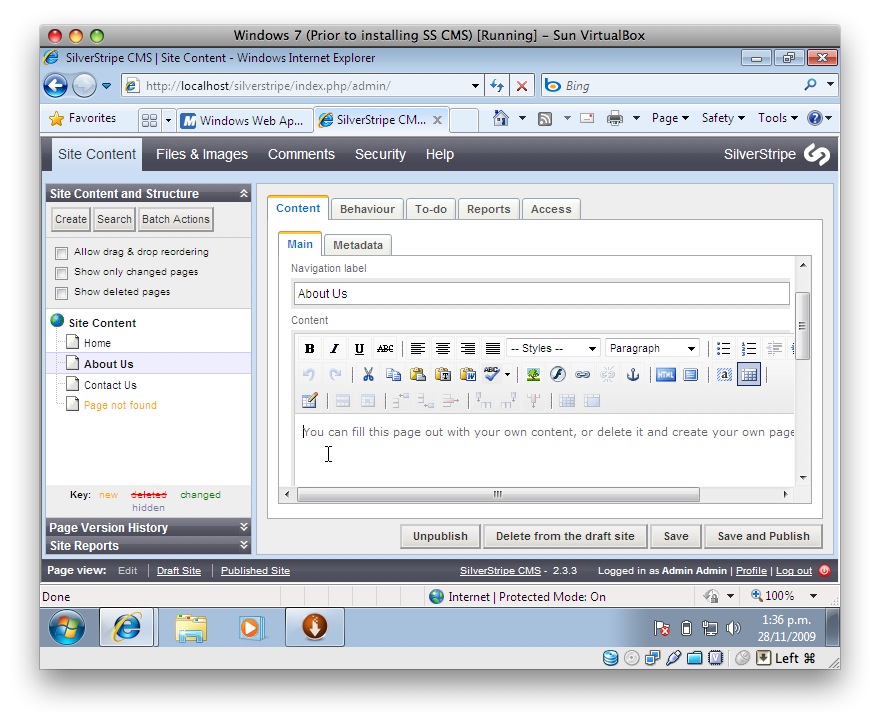
Task: Switch to the Behaviour tab
Action: 367,209
